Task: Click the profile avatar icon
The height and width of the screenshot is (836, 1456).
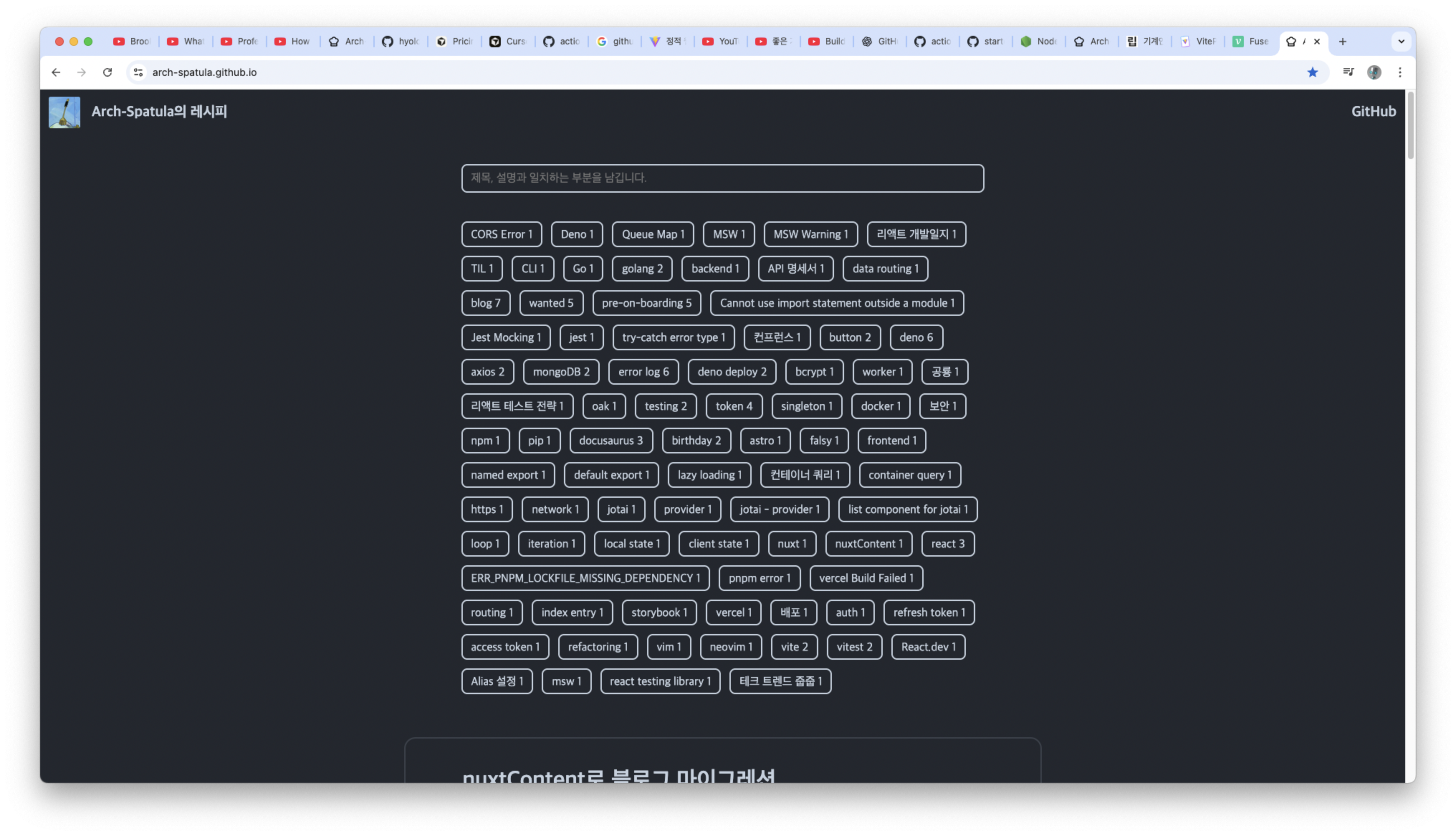Action: click(x=1373, y=72)
